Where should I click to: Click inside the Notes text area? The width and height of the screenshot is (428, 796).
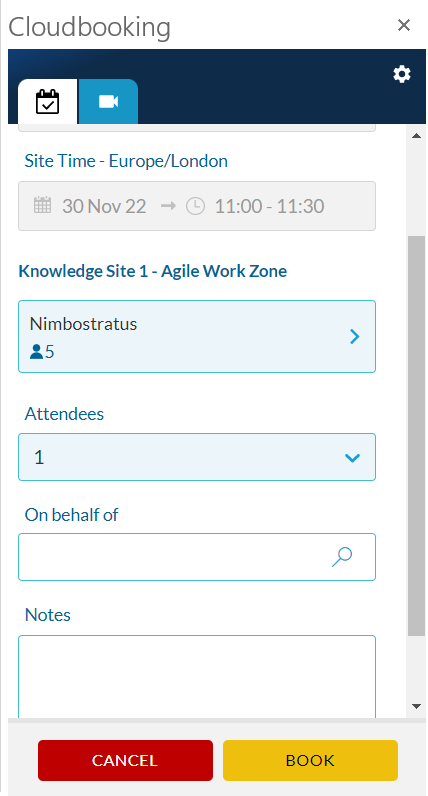197,677
